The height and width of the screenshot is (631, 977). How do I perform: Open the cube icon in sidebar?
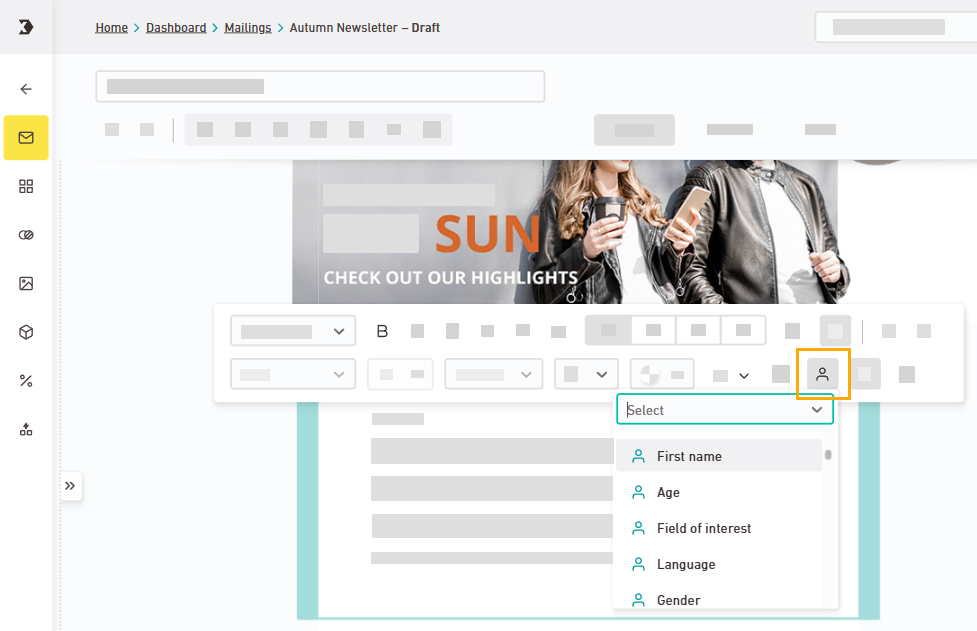point(26,332)
